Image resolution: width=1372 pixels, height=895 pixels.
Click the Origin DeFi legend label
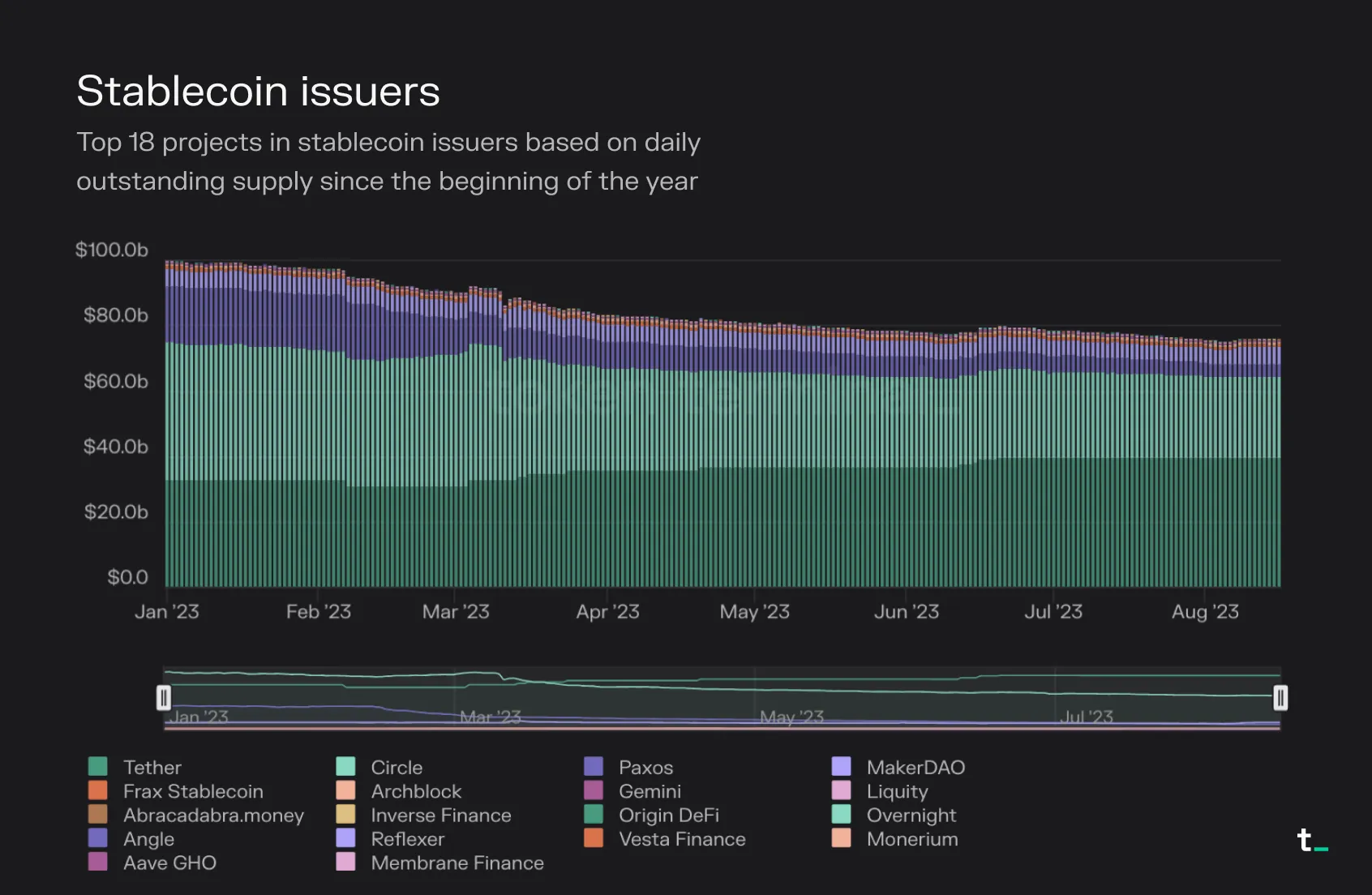click(669, 815)
